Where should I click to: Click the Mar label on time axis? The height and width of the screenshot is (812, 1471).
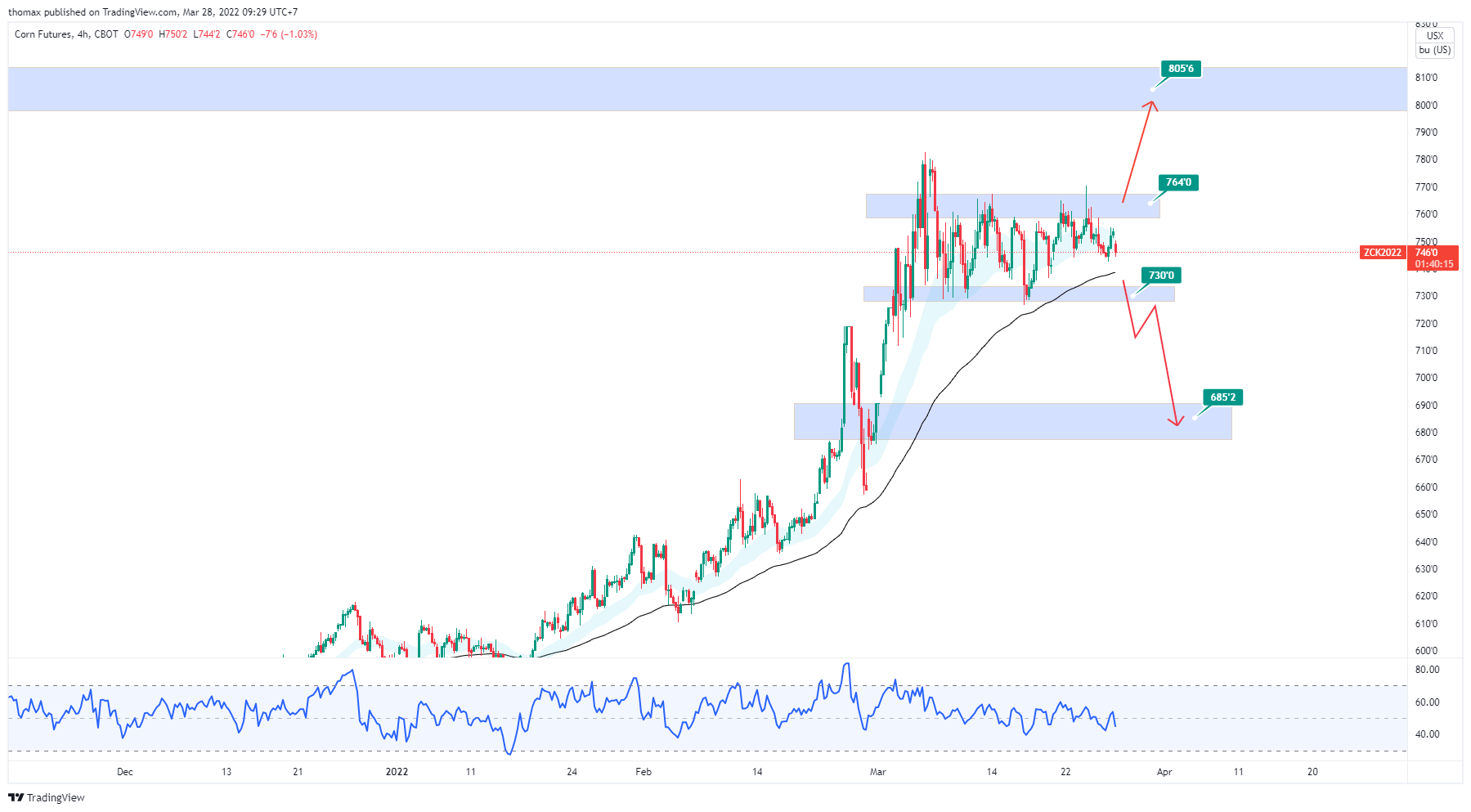[x=877, y=772]
